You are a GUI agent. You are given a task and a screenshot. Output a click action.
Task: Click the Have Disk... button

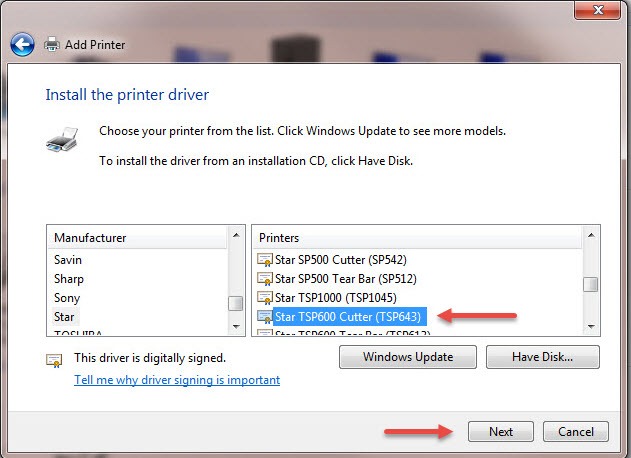click(543, 357)
